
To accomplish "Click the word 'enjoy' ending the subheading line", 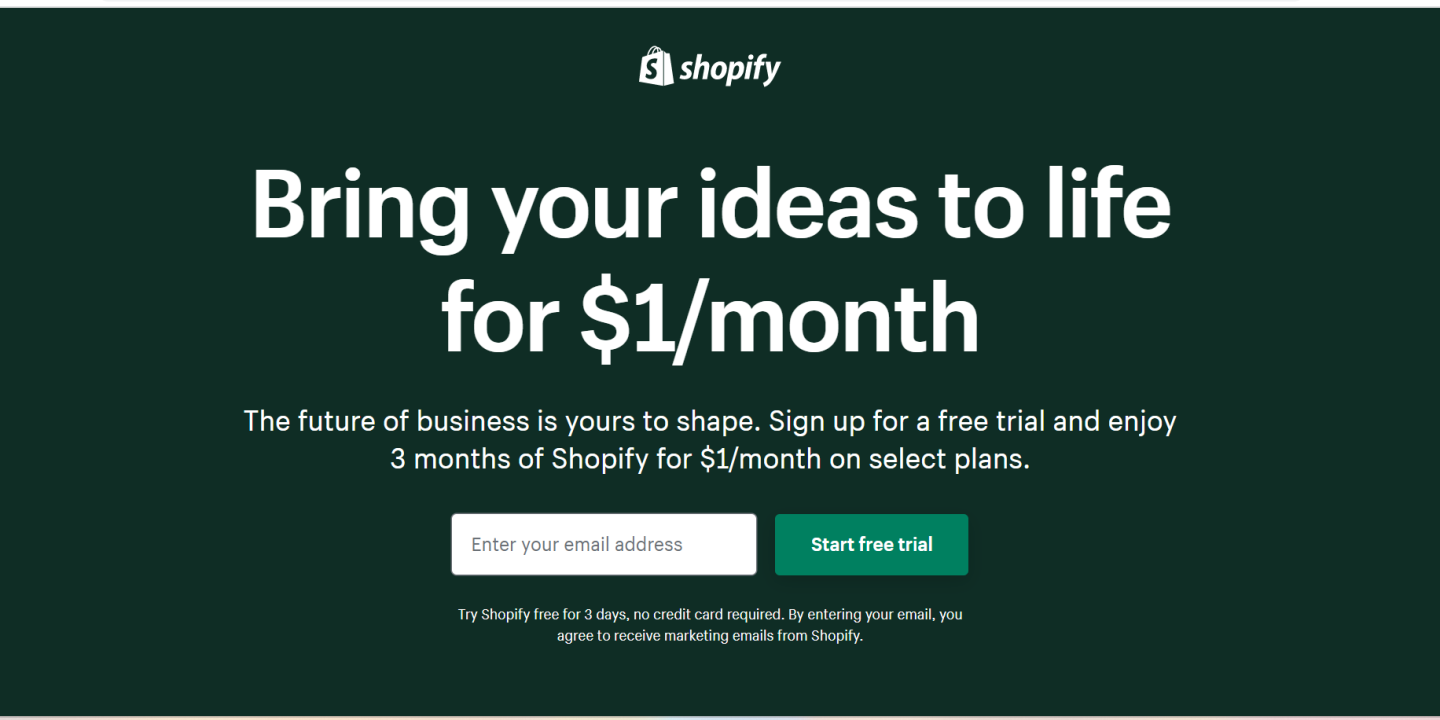I will tap(1142, 421).
